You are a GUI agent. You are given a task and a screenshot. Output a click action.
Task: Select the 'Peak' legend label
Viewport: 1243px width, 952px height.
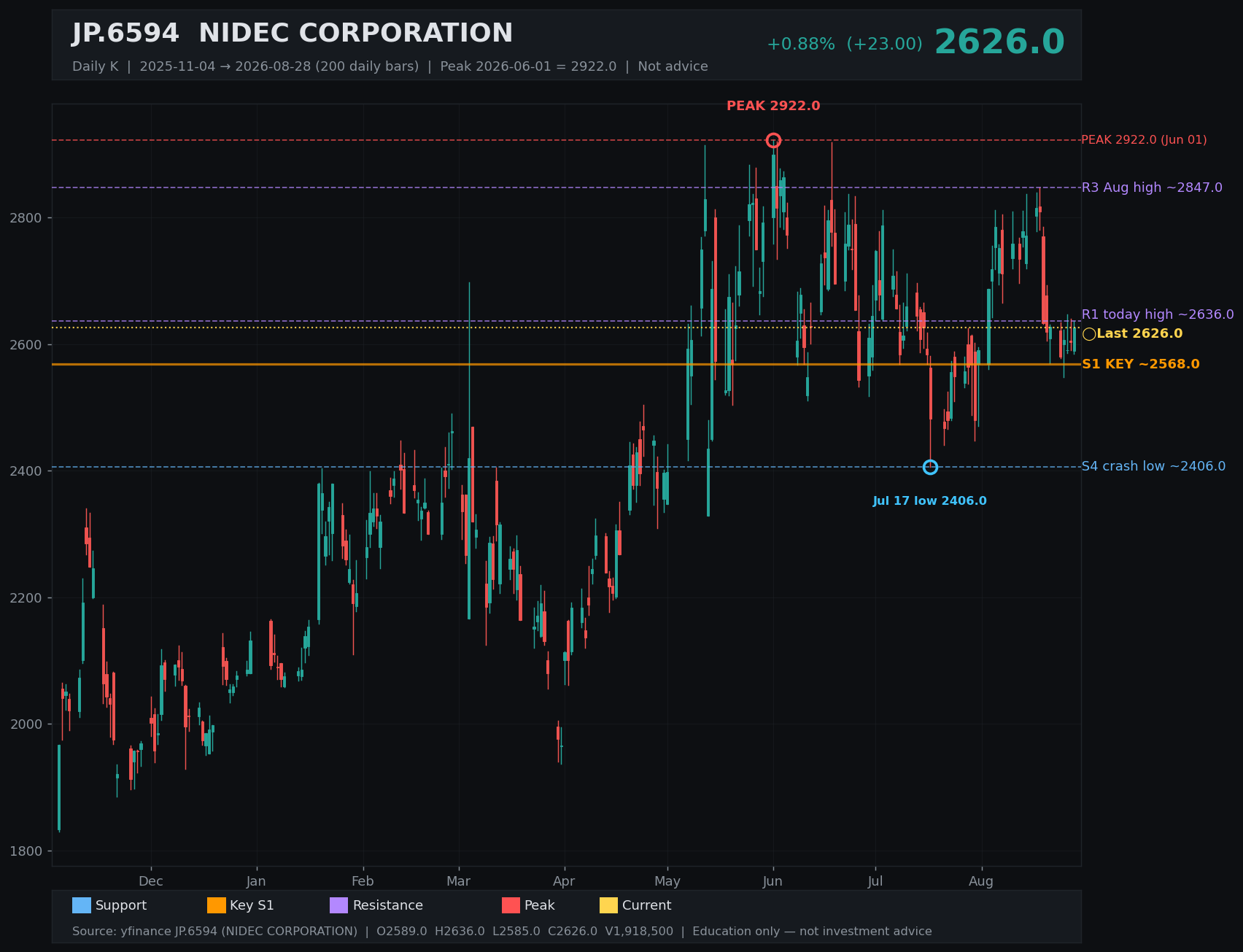[540, 905]
